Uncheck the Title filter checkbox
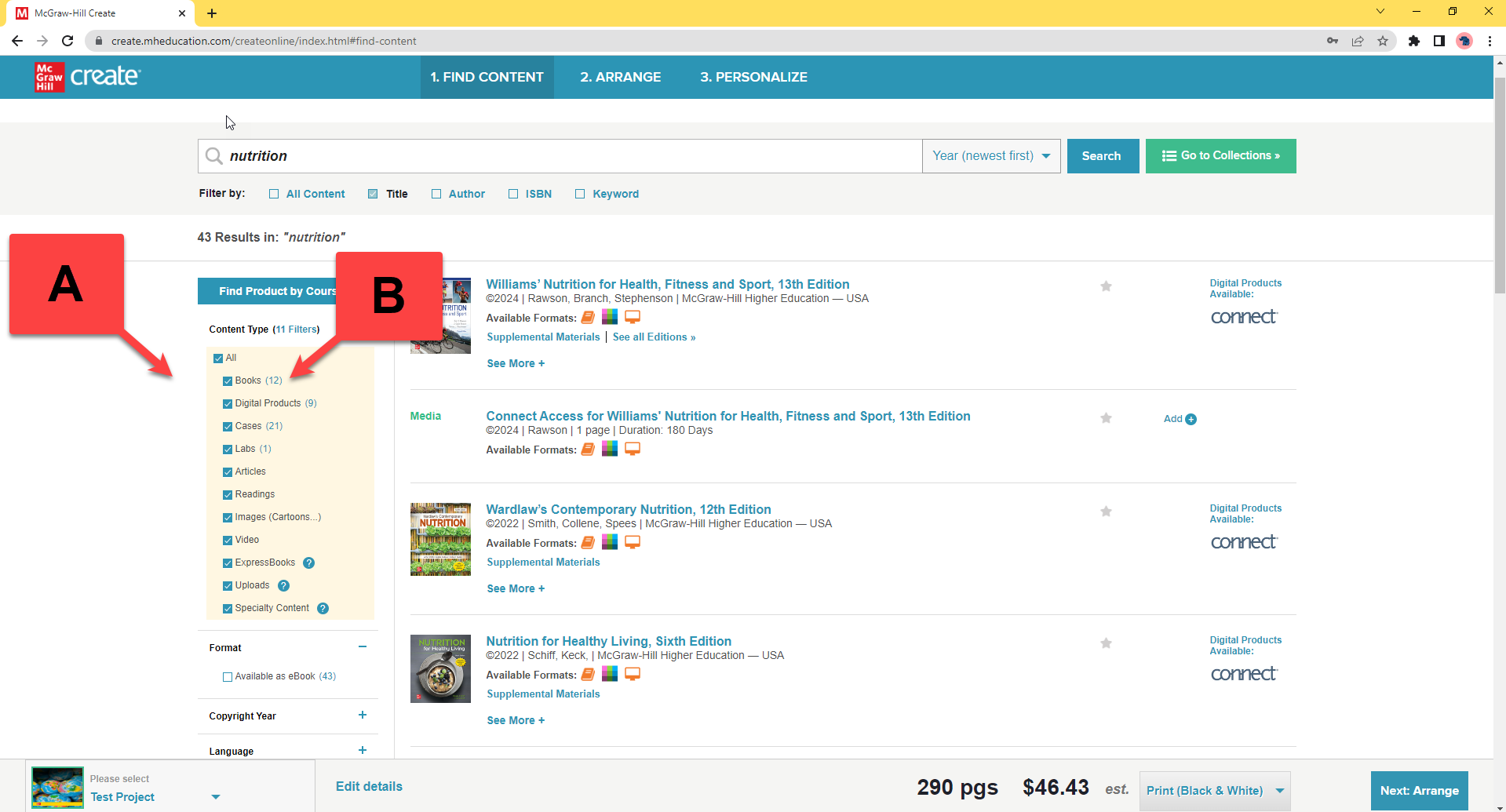The width and height of the screenshot is (1506, 812). coord(374,193)
